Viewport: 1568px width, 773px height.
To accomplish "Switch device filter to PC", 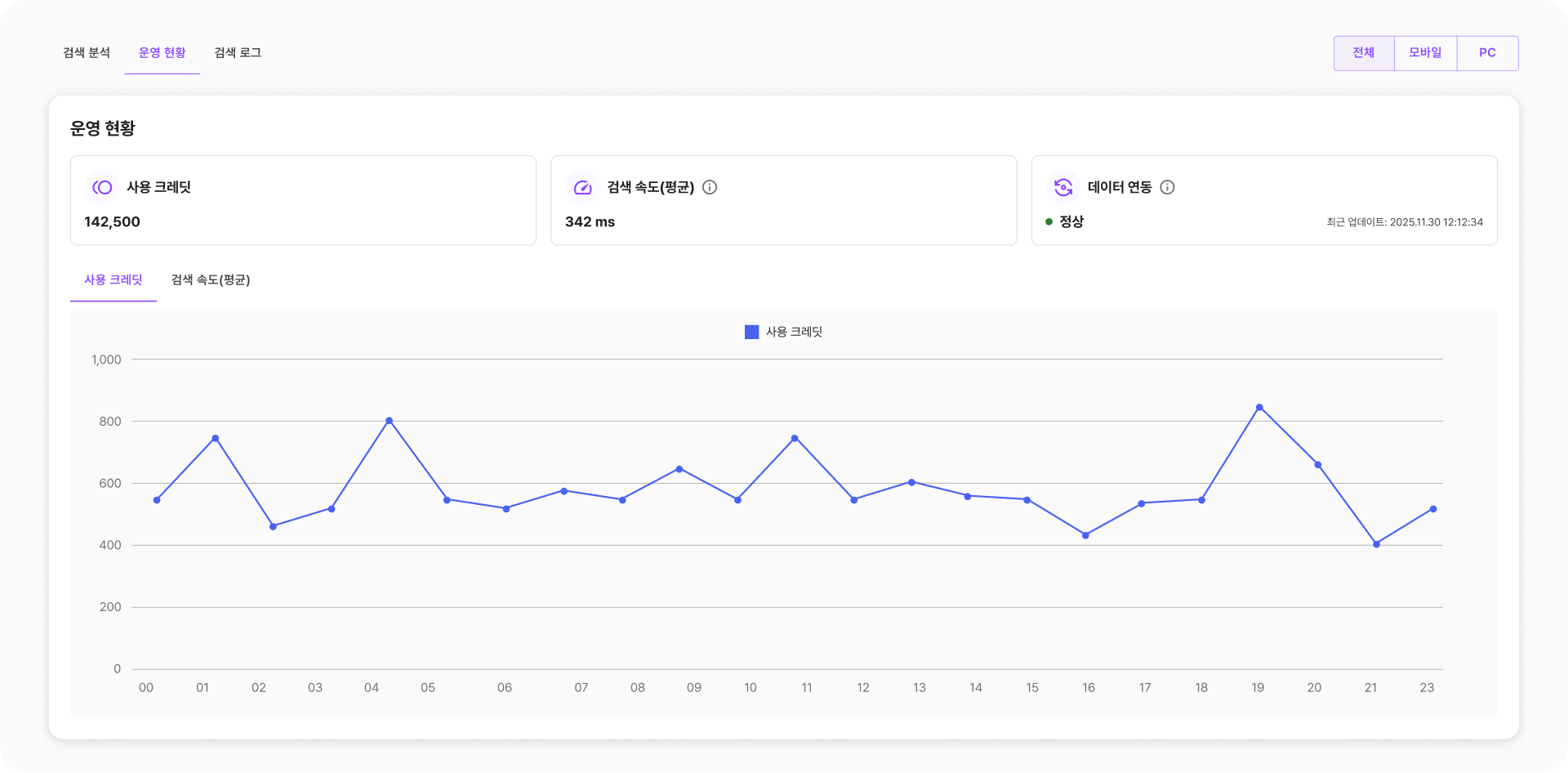I will [1487, 53].
